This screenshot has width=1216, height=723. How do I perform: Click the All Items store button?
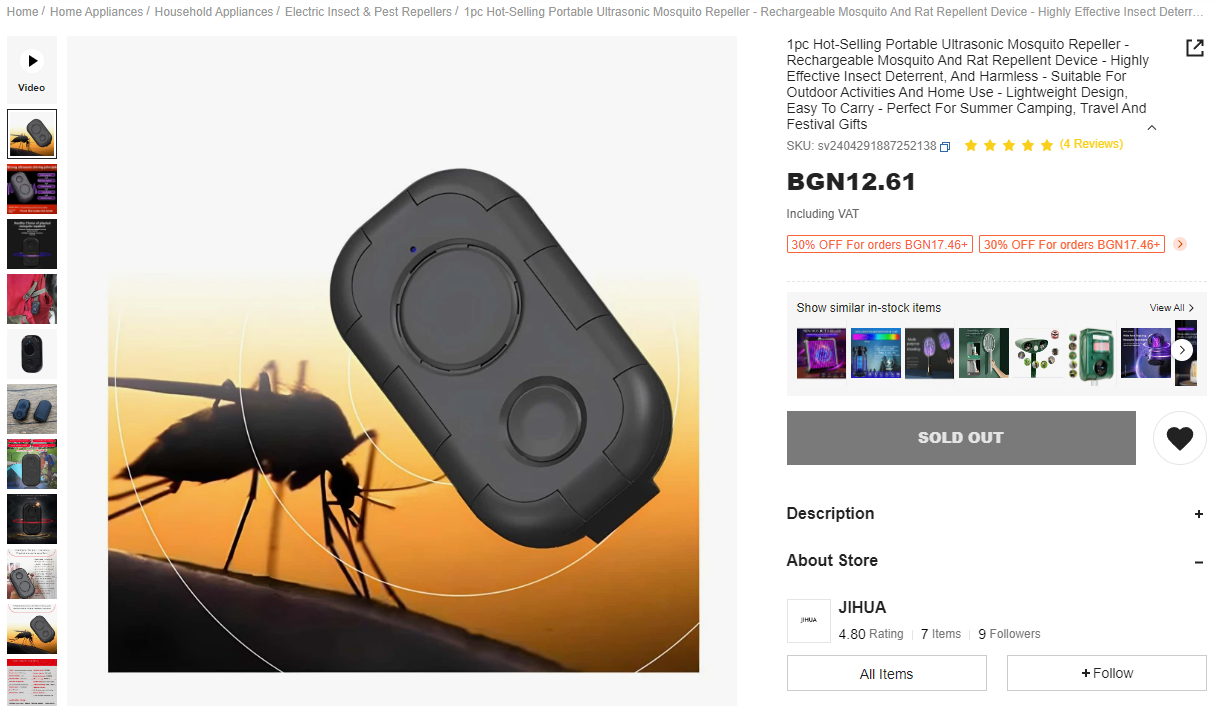pos(887,673)
